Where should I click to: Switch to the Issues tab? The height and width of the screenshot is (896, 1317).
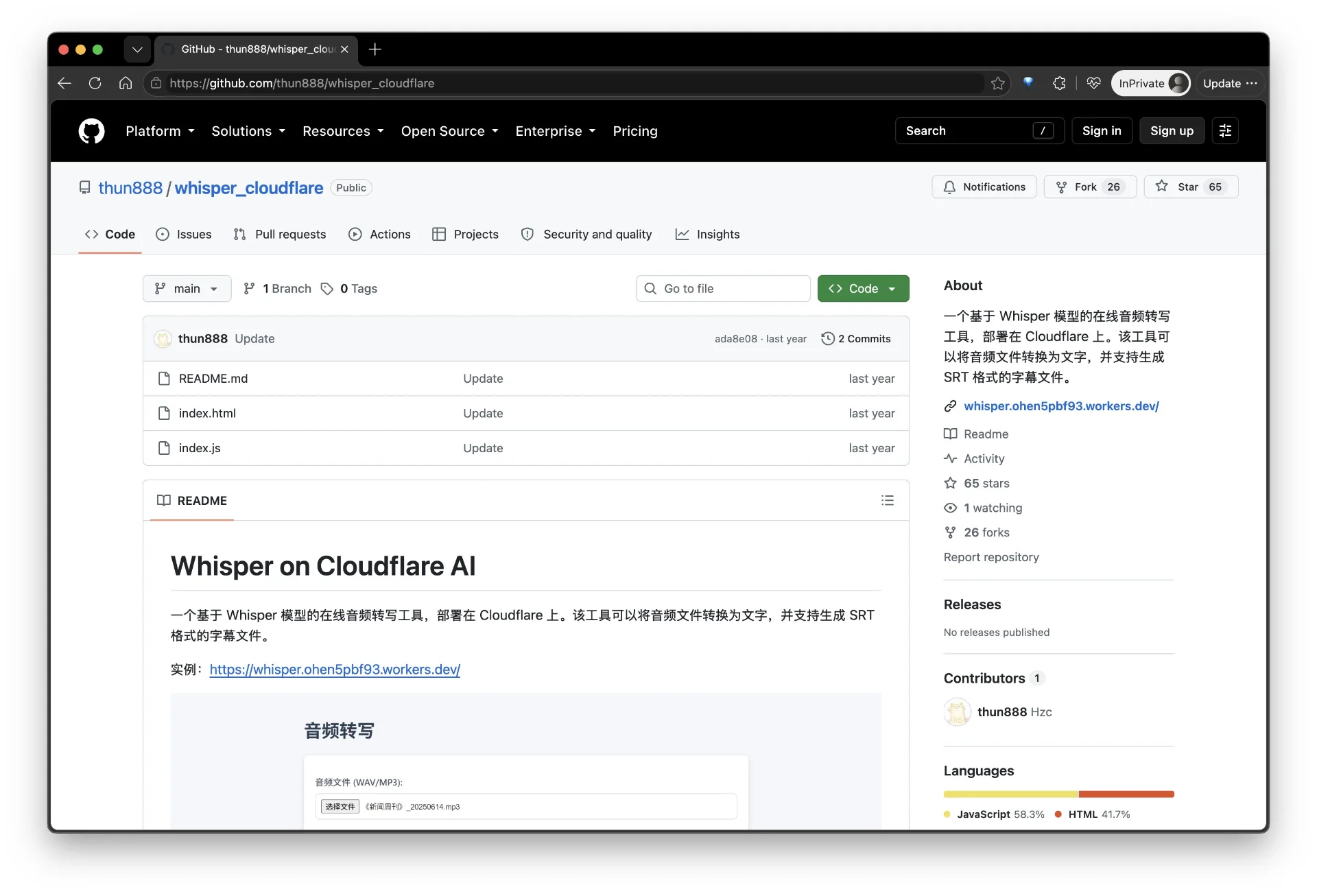tap(184, 234)
